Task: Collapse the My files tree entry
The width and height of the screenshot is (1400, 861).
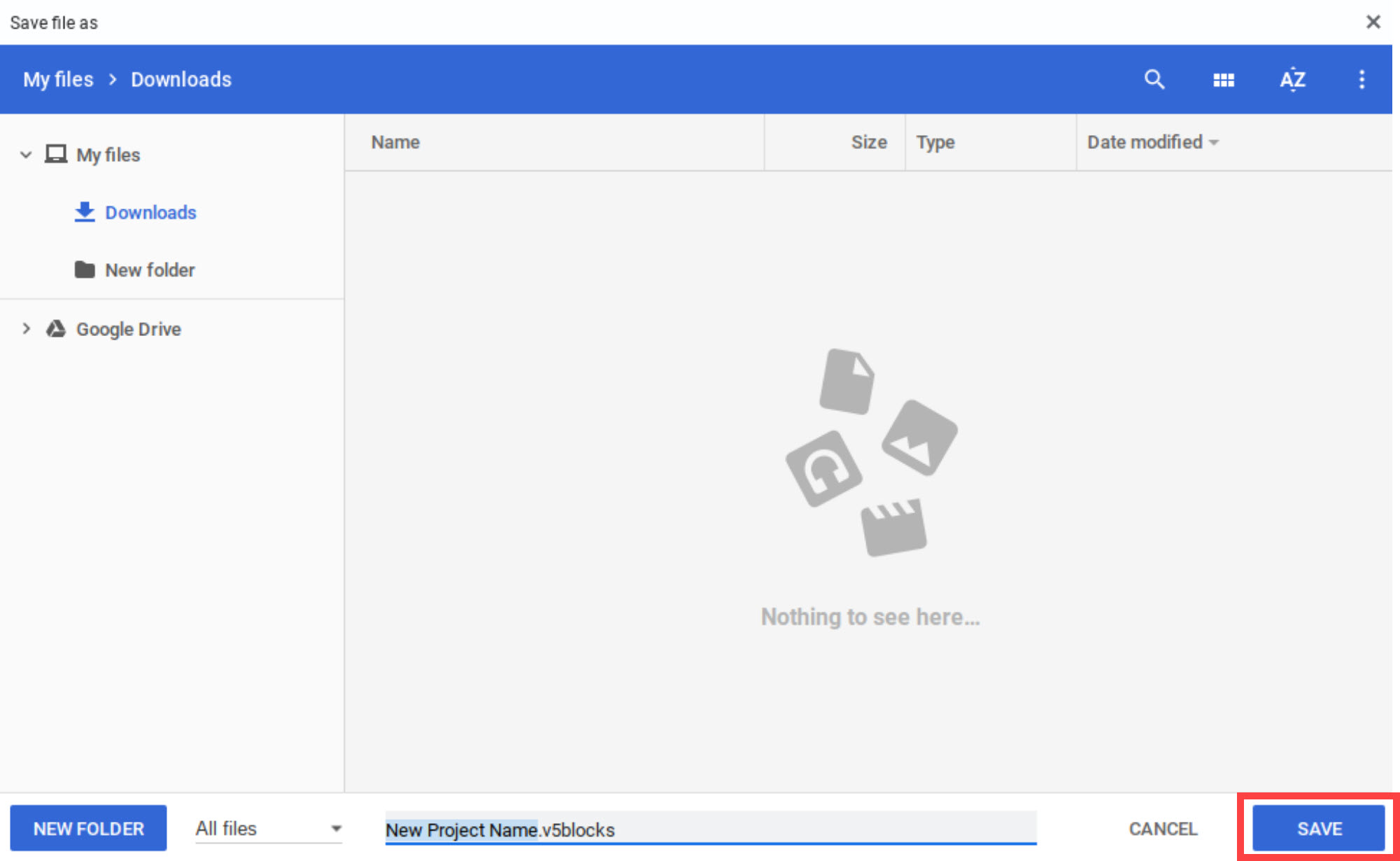Action: (26, 154)
